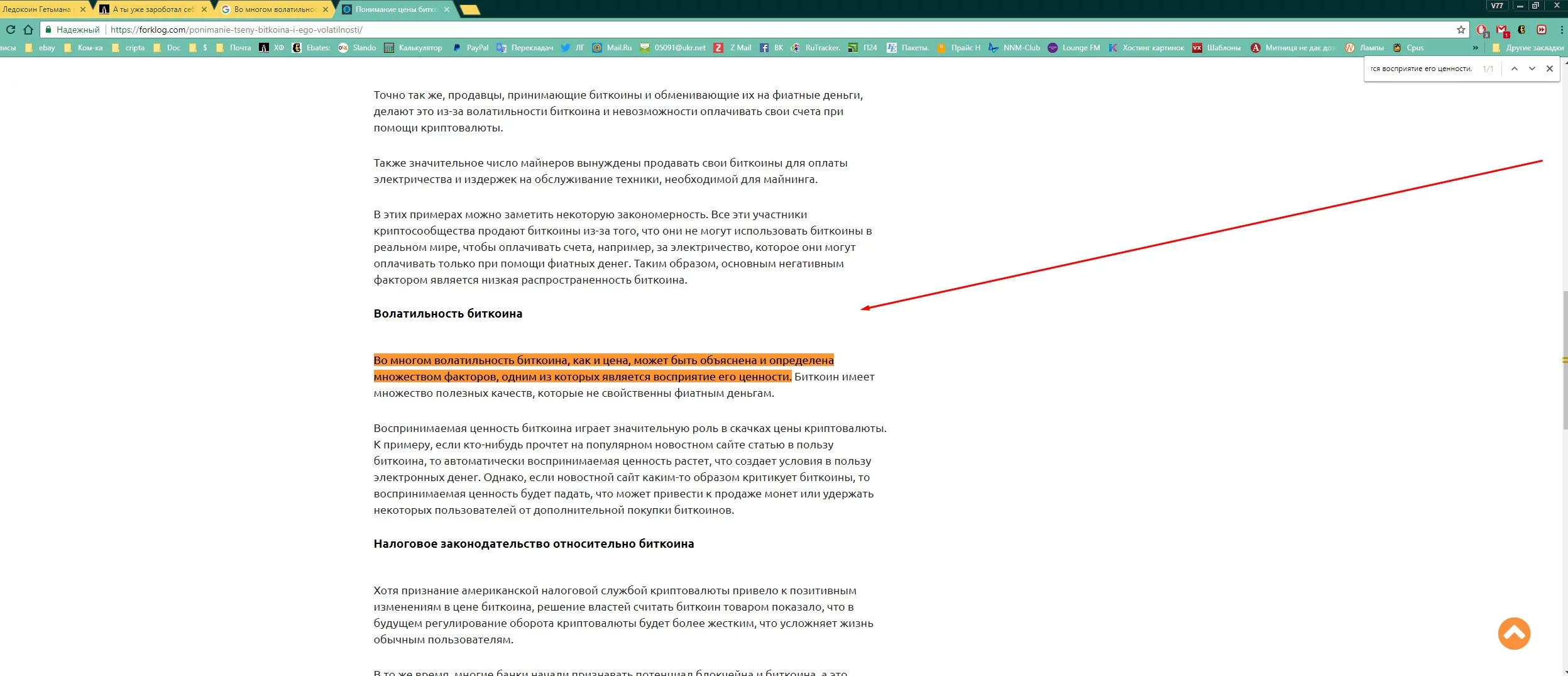Expand the Ком-ка bookmarks folder
This screenshot has width=1568, height=676.
coord(83,48)
